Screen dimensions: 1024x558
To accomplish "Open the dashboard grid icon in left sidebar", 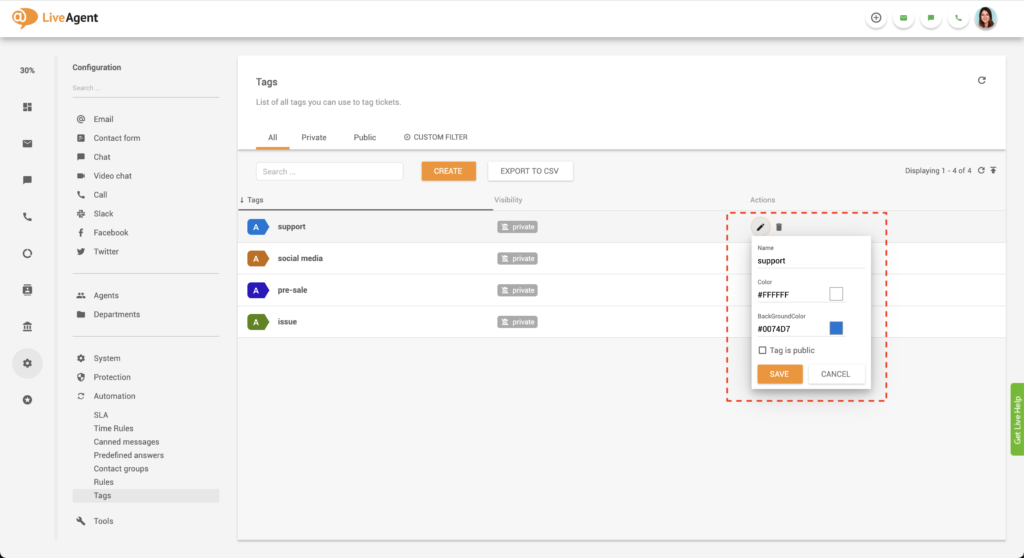I will (27, 107).
